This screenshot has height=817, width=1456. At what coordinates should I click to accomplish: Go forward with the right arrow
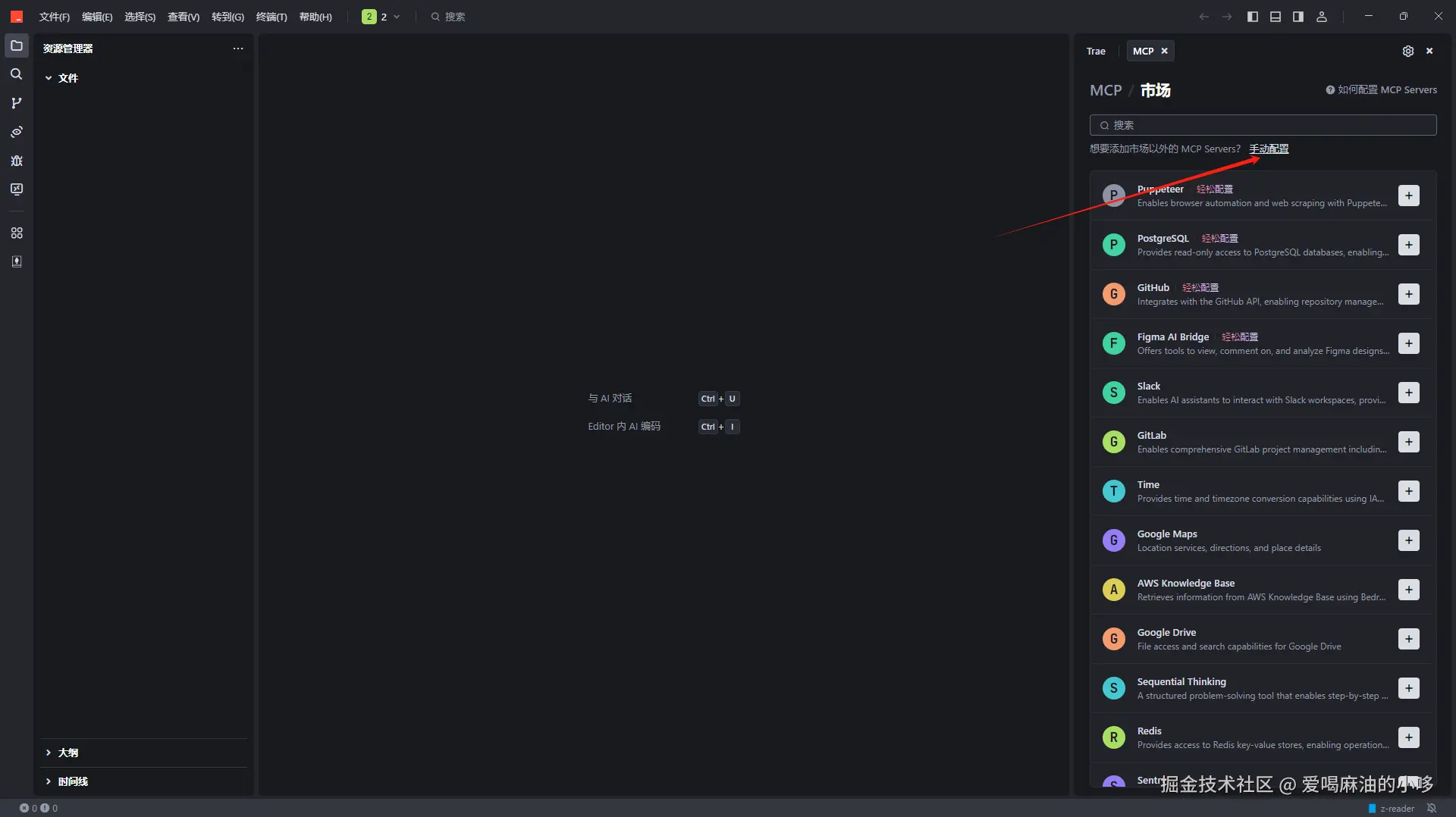1227,17
